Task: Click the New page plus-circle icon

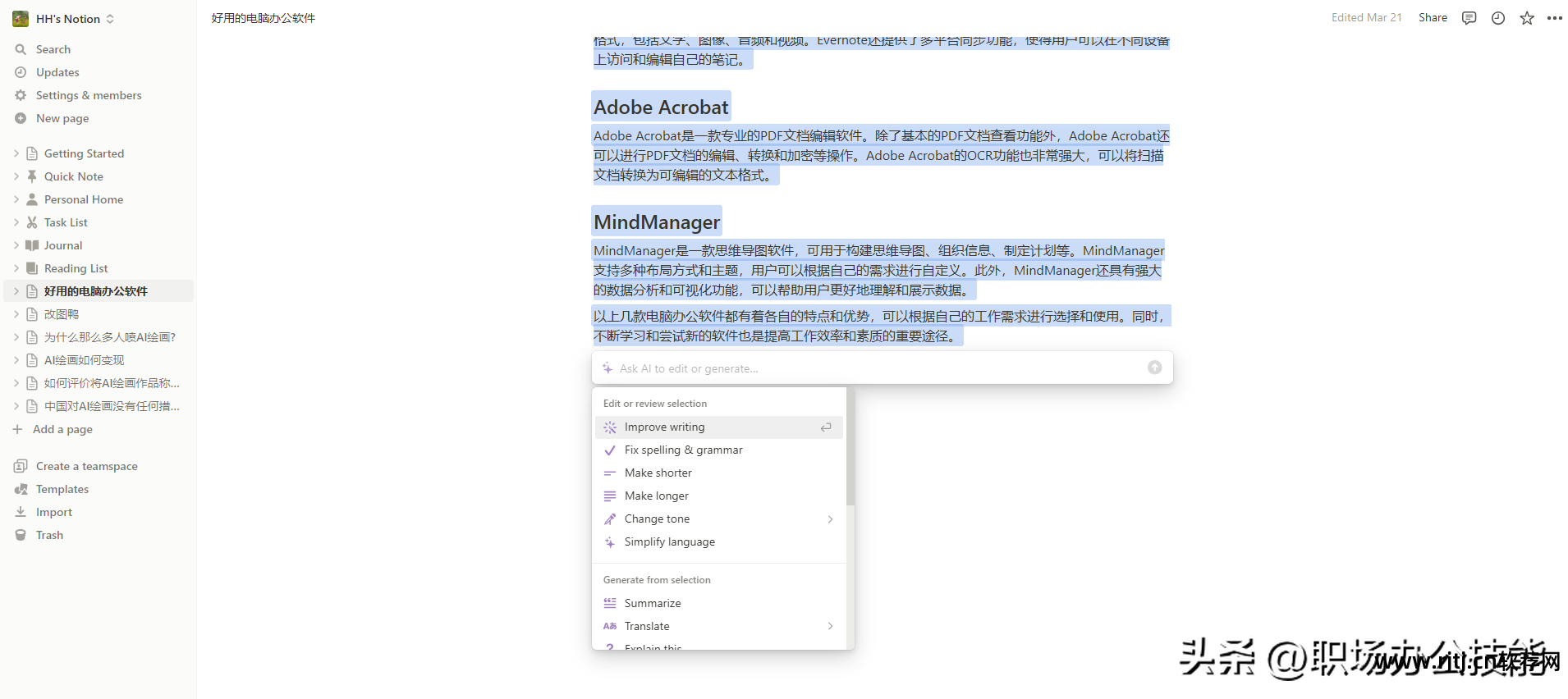Action: tap(21, 118)
